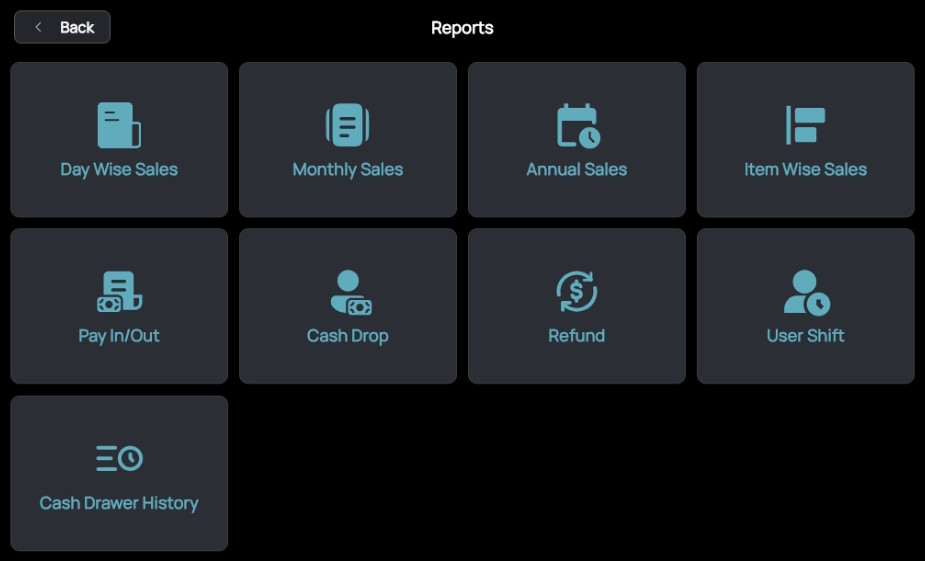Click the 'User Shift' label text
Viewport: 925px width, 561px height.
(806, 336)
